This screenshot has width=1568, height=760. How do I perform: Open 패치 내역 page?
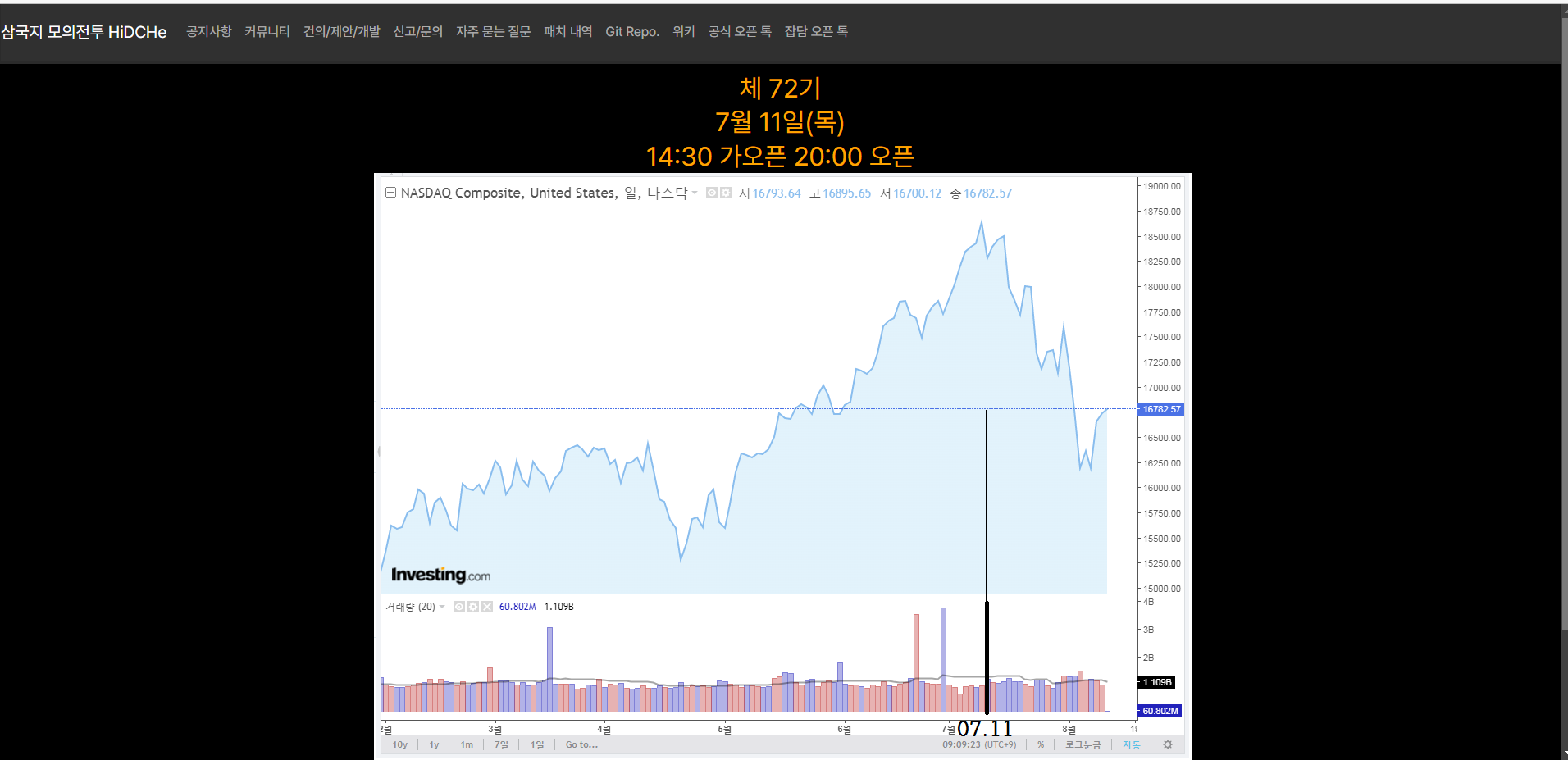coord(568,31)
